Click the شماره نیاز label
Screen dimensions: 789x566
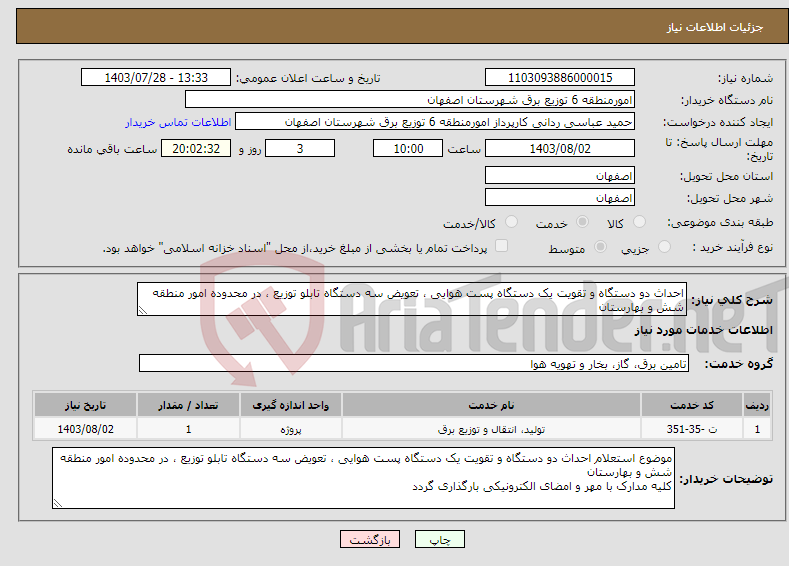tap(745, 78)
